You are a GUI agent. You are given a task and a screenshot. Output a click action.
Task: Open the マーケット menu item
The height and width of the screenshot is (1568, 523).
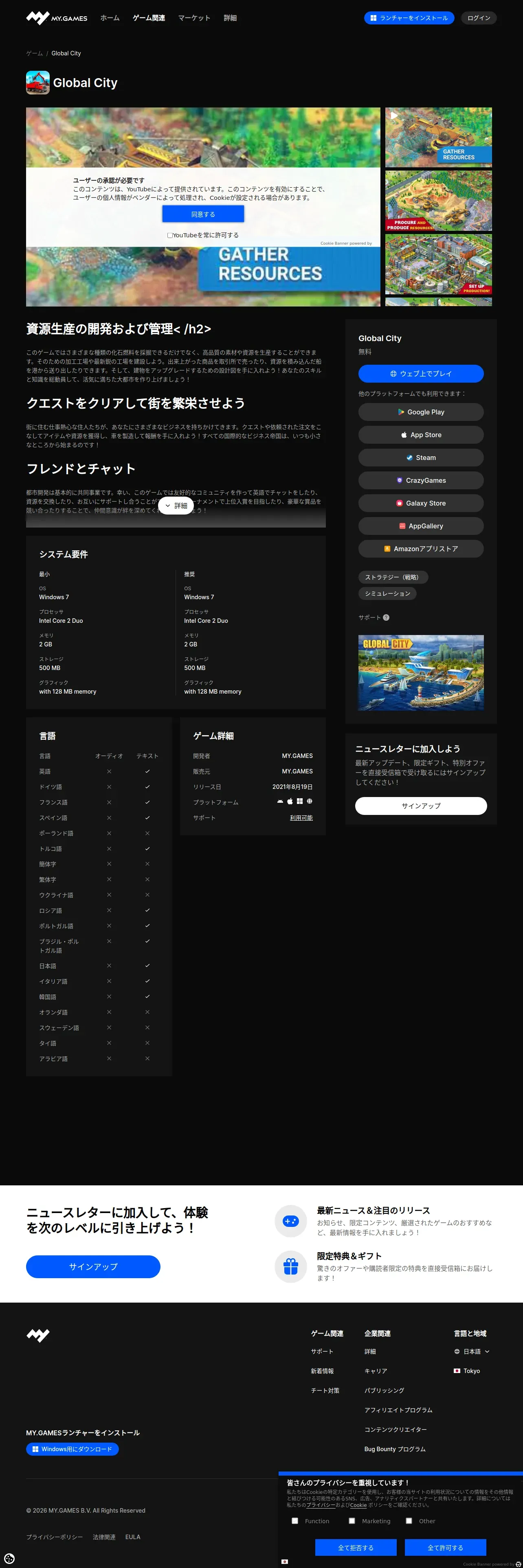coord(194,18)
